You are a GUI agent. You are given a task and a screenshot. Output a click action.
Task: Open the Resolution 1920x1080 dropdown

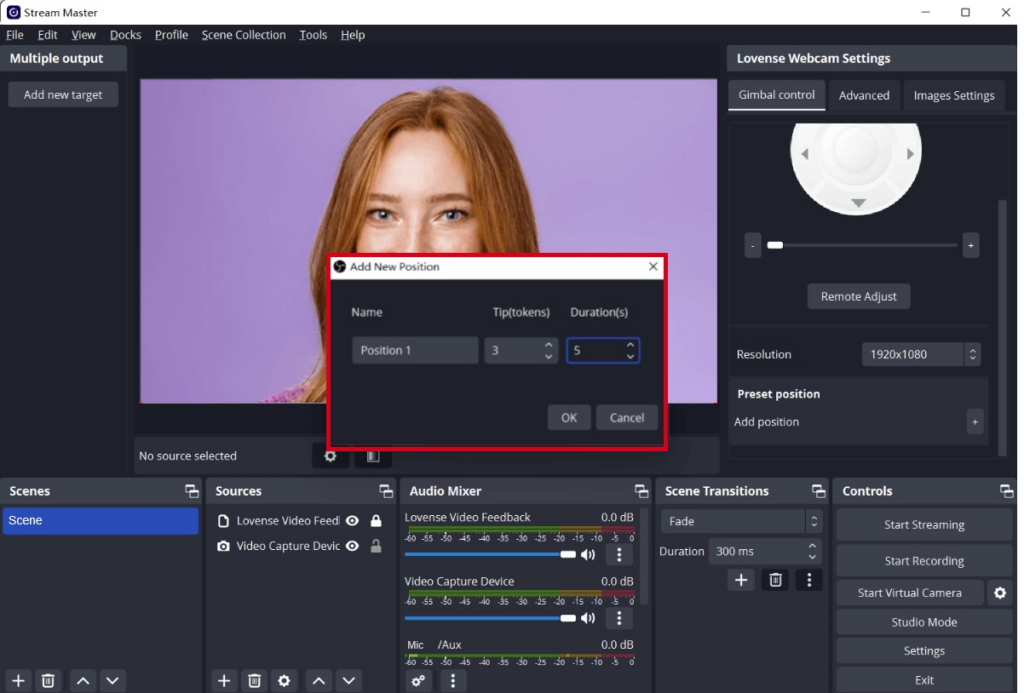click(920, 354)
